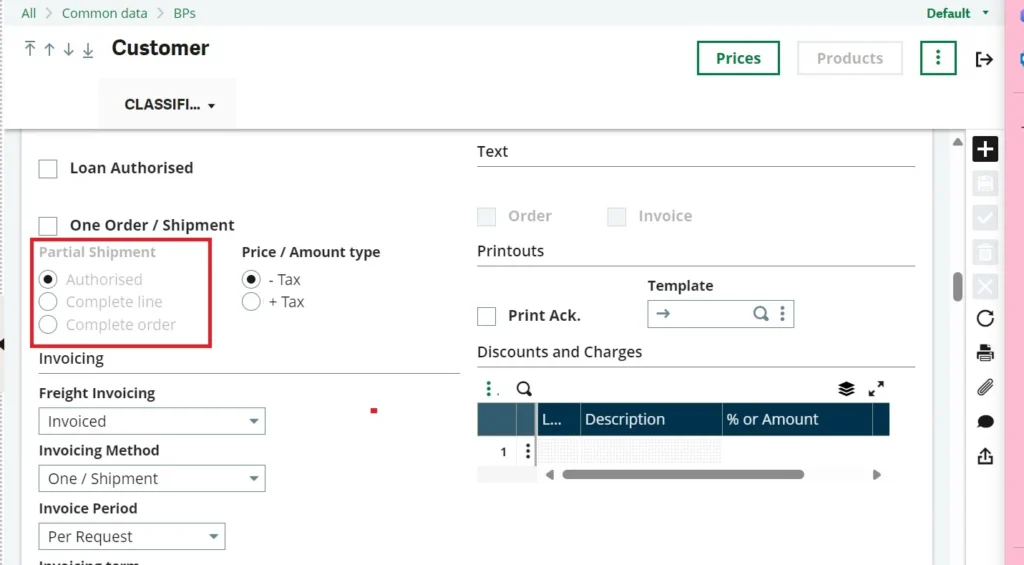Viewport: 1024px width, 565px height.
Task: Click row 1 description cell
Action: pos(651,451)
